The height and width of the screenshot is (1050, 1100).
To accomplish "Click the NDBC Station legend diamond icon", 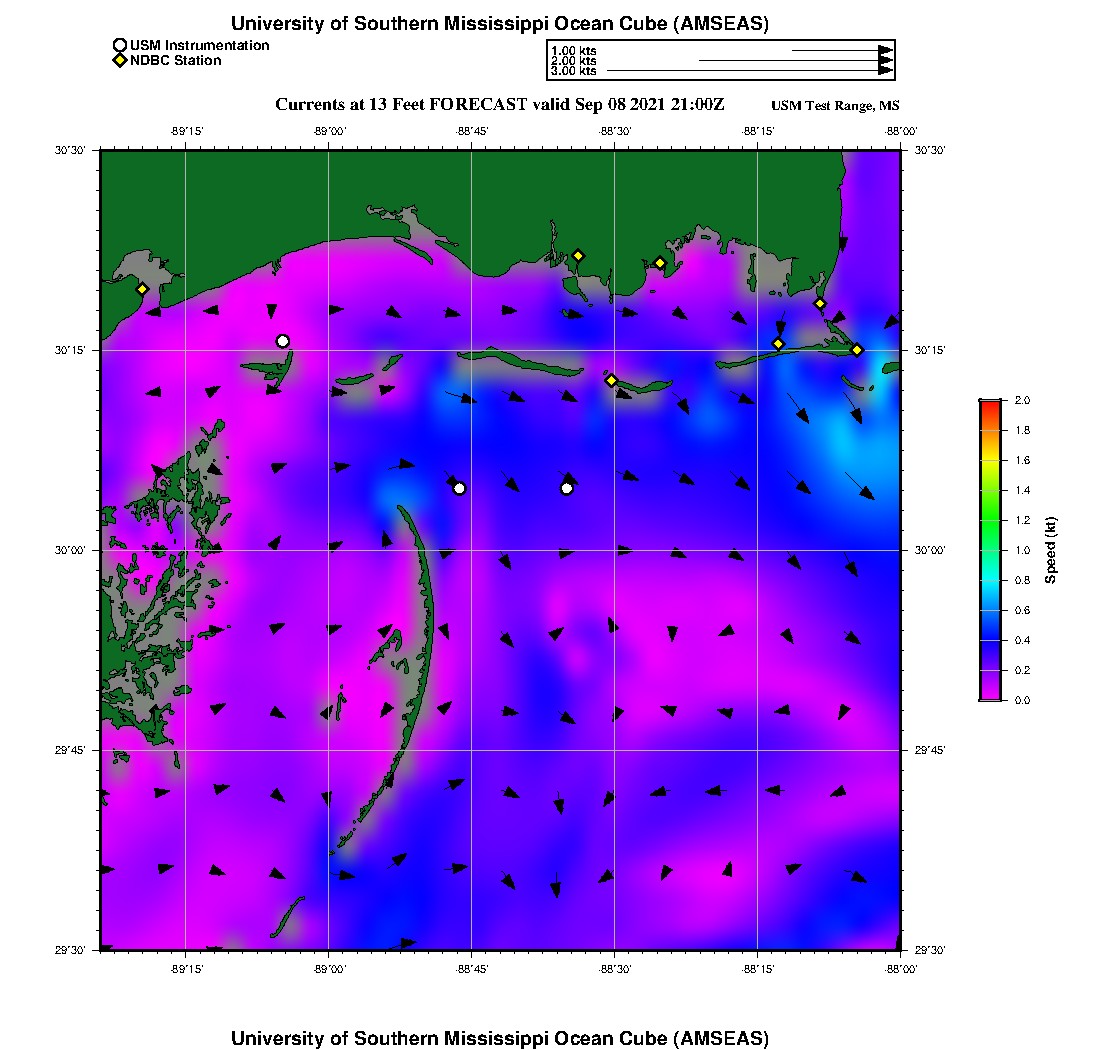I will point(120,61).
